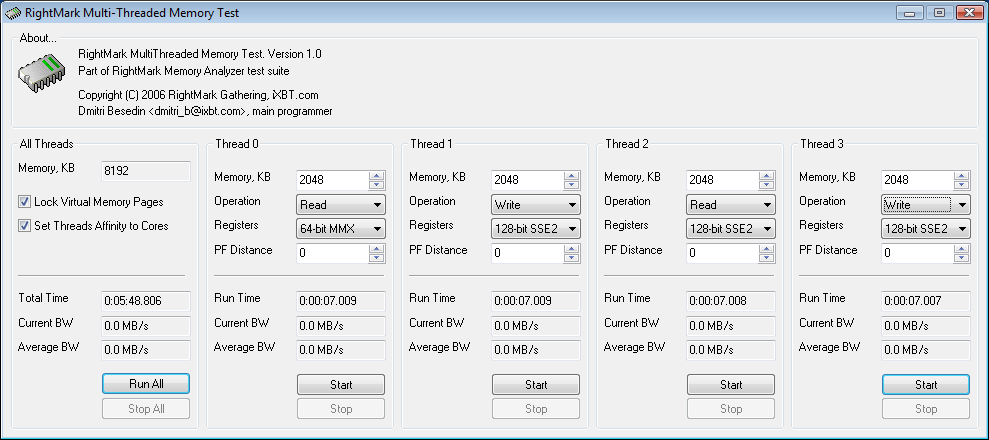Open Thread 1 Registers dropdown
This screenshot has width=989, height=440.
click(x=535, y=229)
